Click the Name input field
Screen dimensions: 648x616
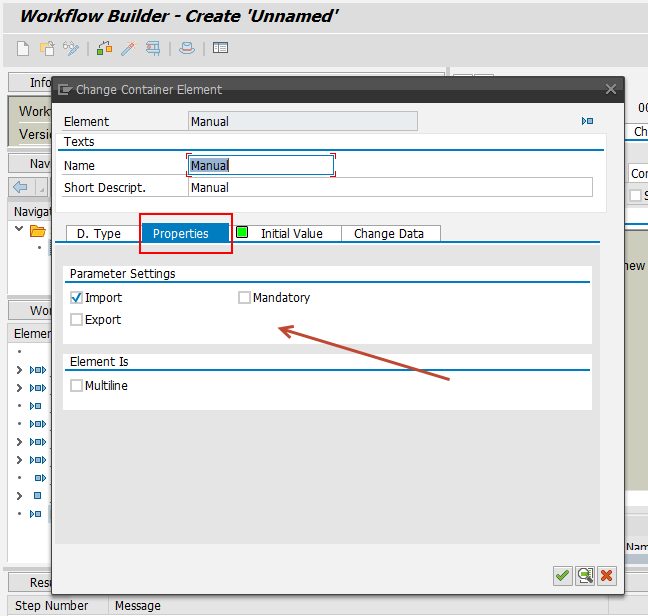(261, 166)
